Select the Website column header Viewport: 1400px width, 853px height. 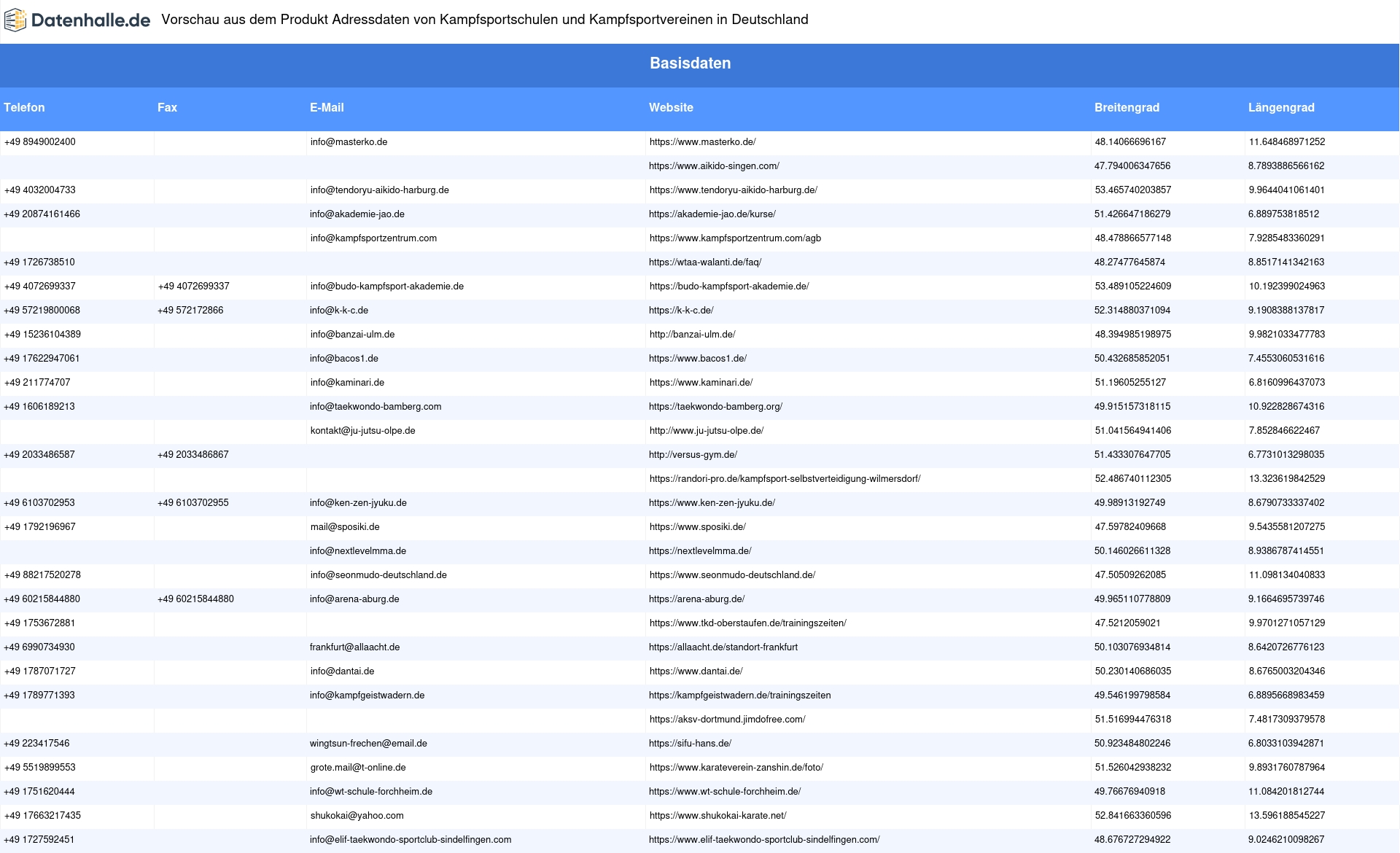click(x=671, y=107)
